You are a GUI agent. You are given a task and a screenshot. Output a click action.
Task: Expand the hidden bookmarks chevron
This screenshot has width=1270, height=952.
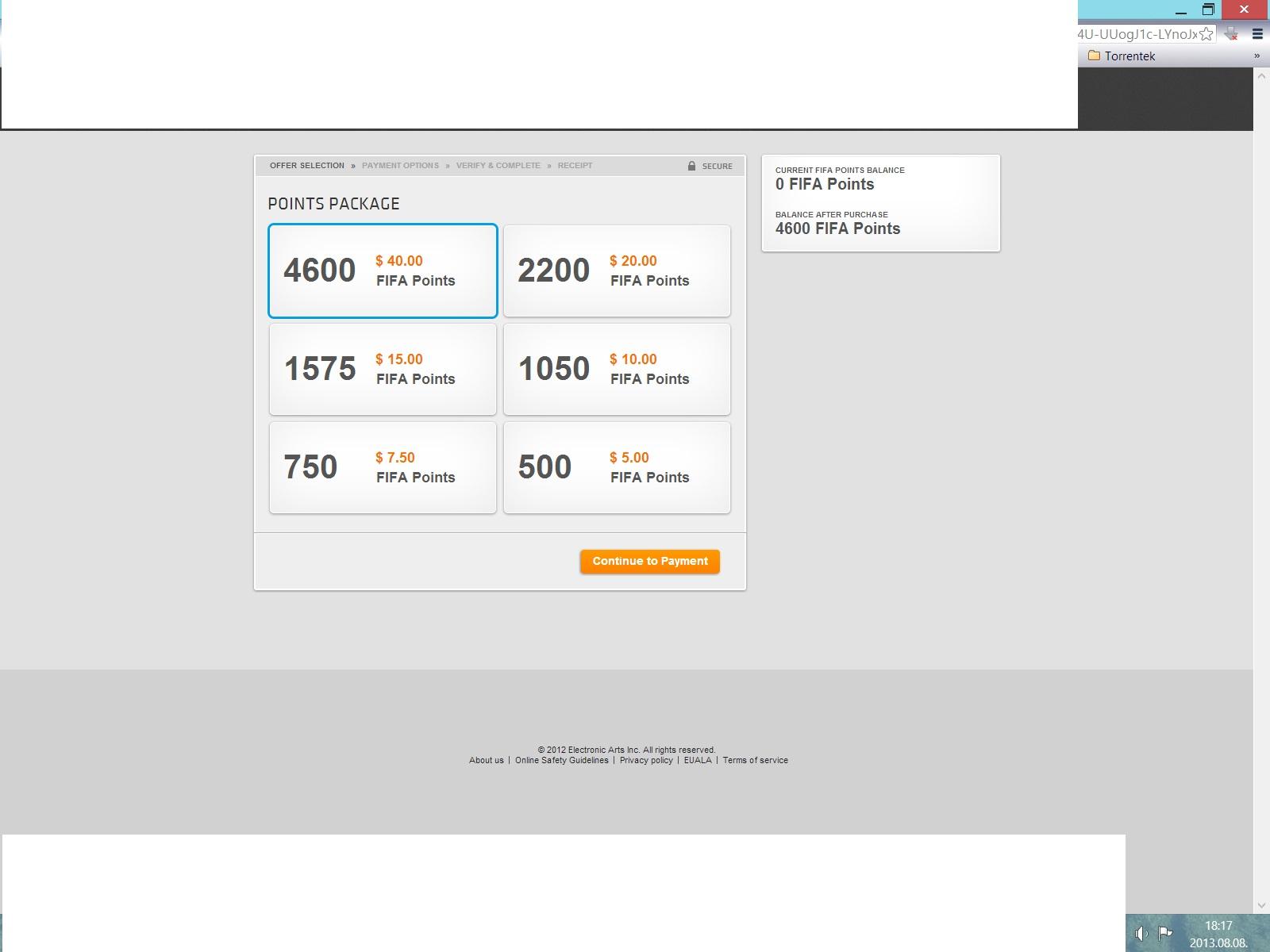1257,56
